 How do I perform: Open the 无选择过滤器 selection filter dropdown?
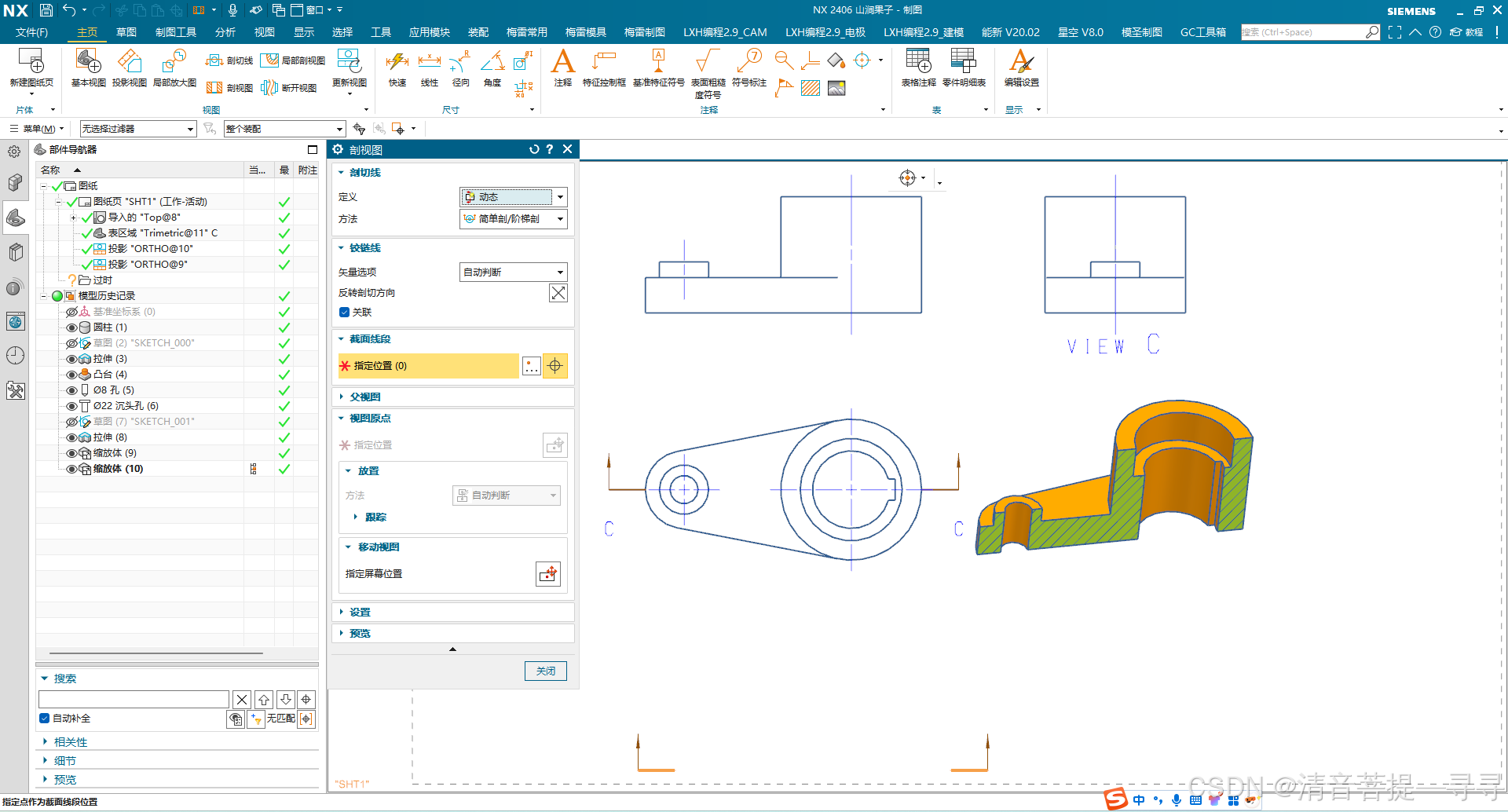pos(137,129)
